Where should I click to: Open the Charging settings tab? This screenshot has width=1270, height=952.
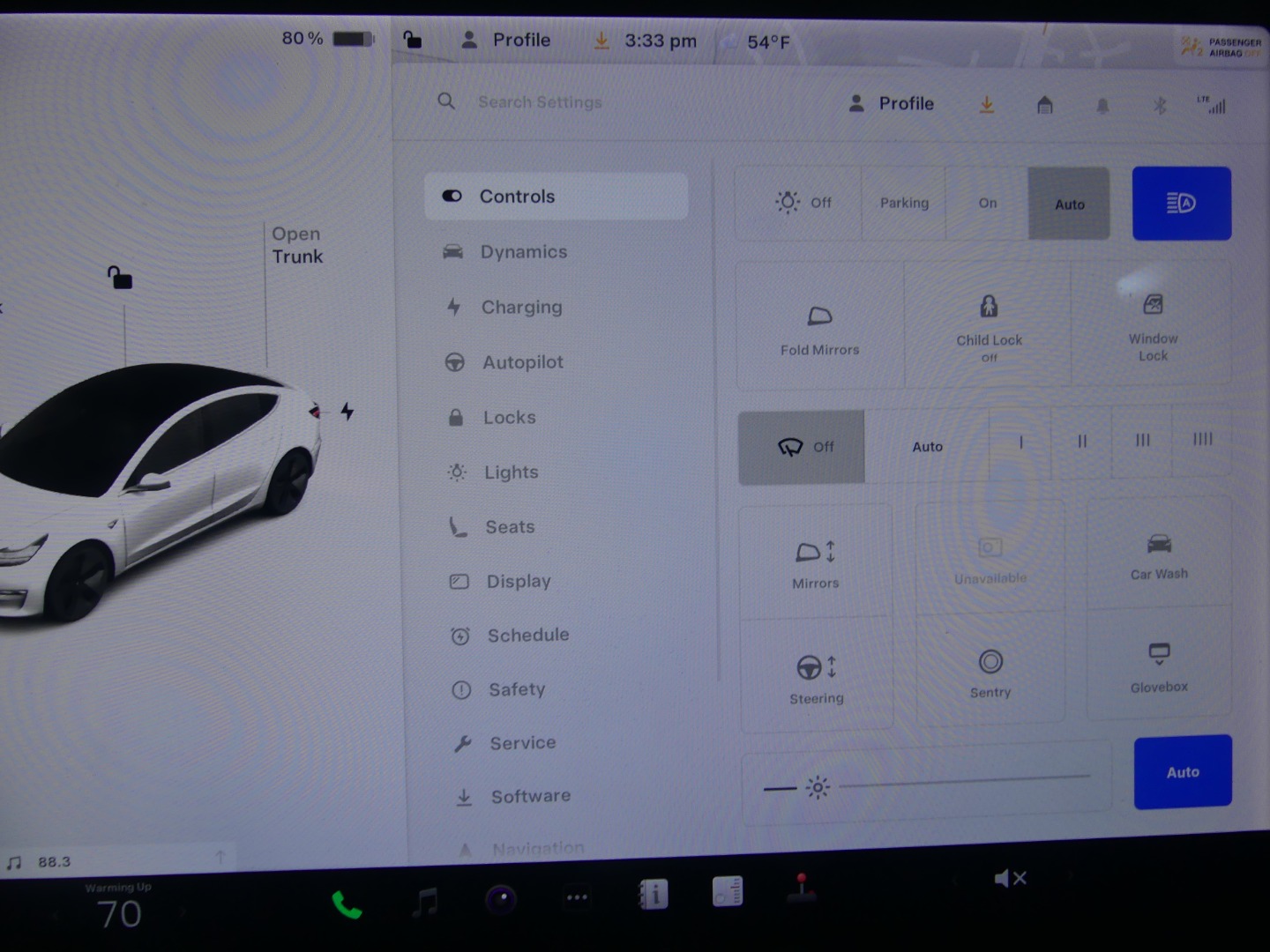(521, 308)
